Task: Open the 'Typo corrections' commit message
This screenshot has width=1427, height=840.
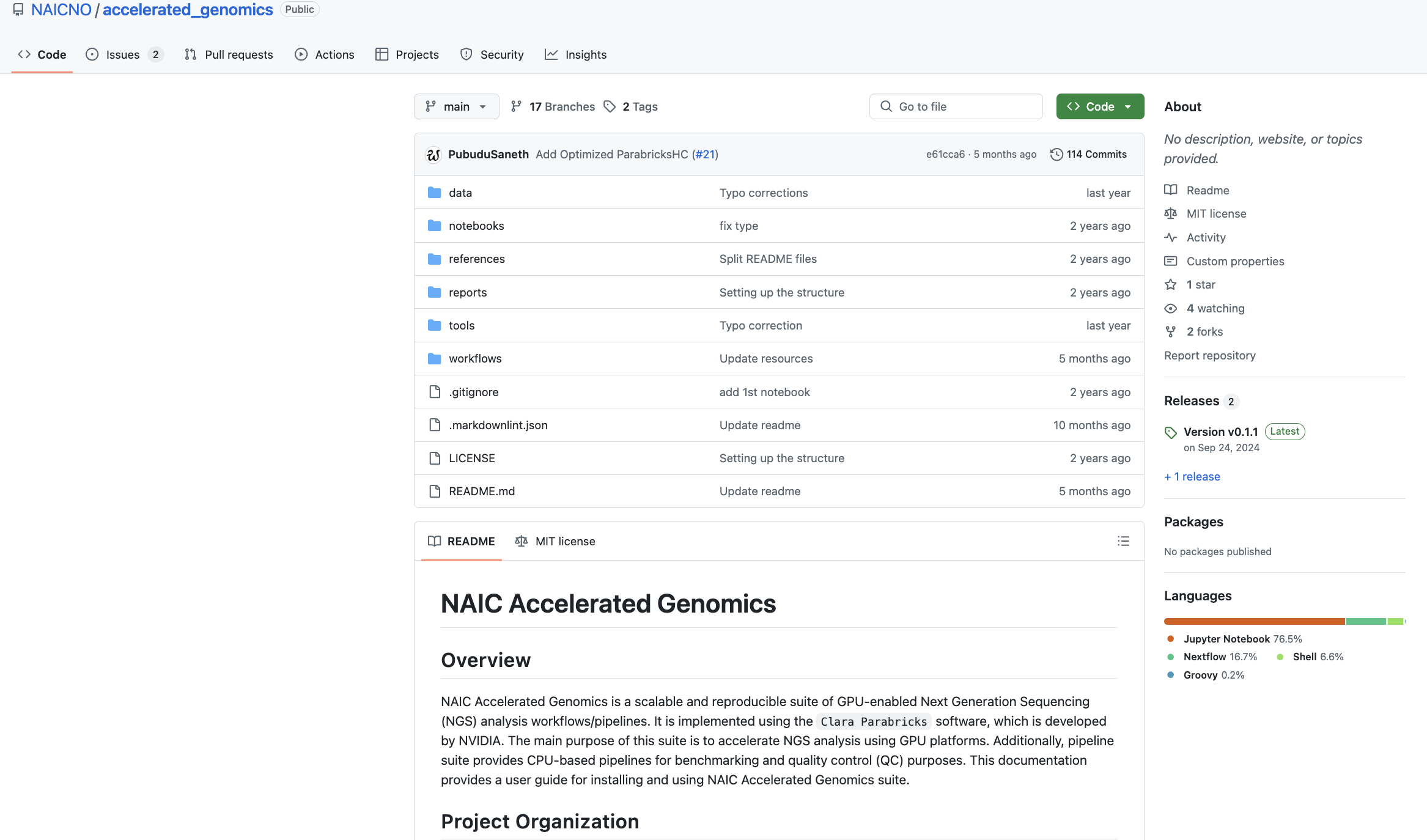Action: click(x=764, y=193)
